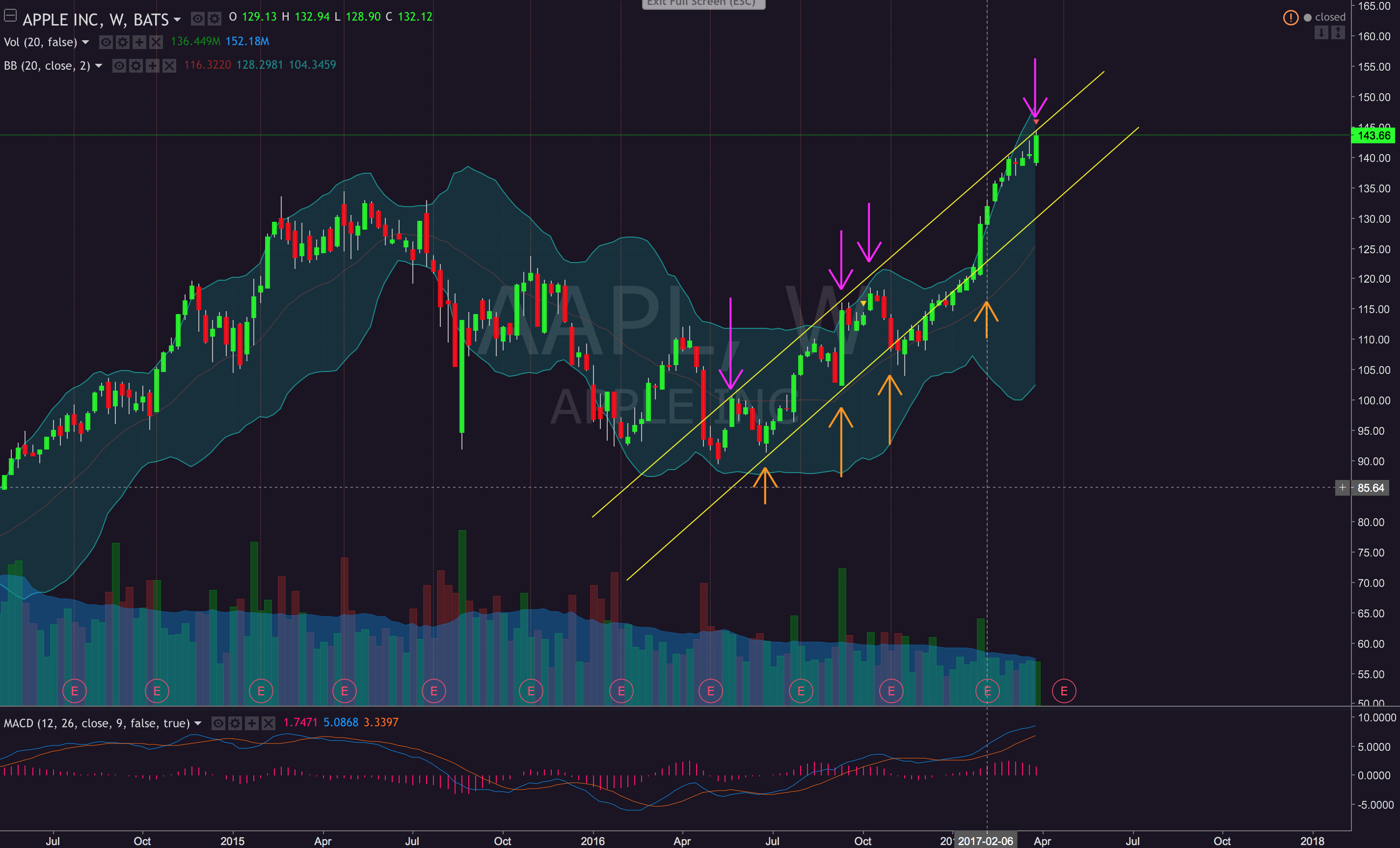The image size is (1400, 848).
Task: Open MACD indicator settings gear
Action: 235,724
